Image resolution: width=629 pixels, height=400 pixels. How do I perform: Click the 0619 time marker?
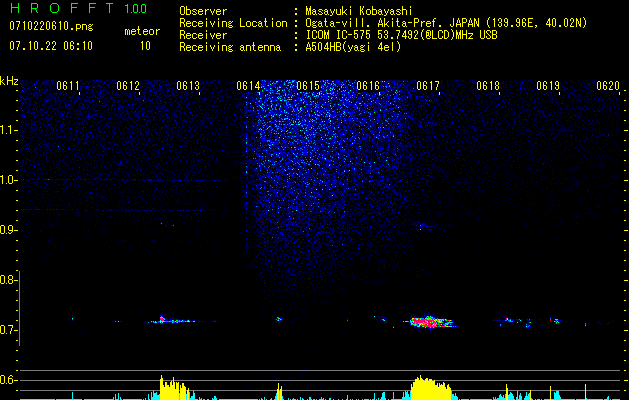click(x=548, y=86)
